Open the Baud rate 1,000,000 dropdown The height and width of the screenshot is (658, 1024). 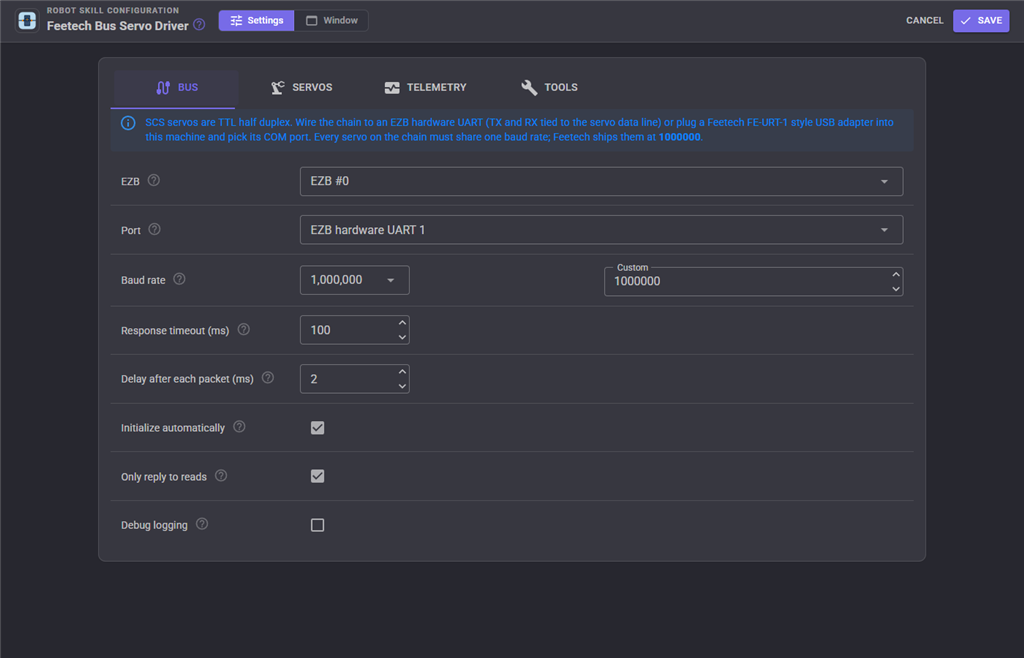click(355, 280)
